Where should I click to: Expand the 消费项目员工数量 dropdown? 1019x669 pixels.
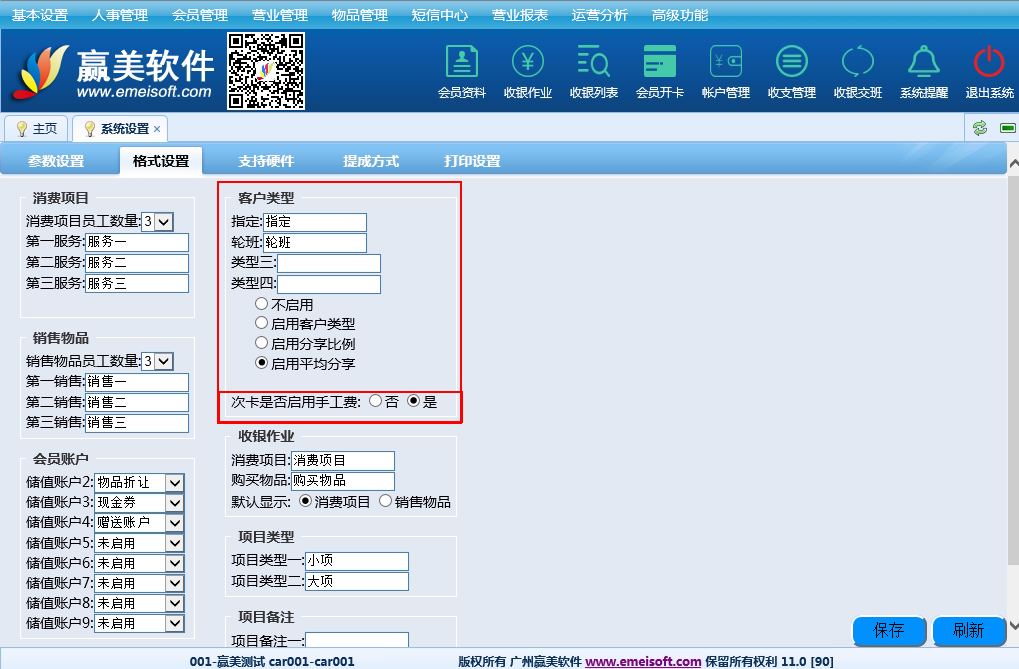[x=164, y=222]
